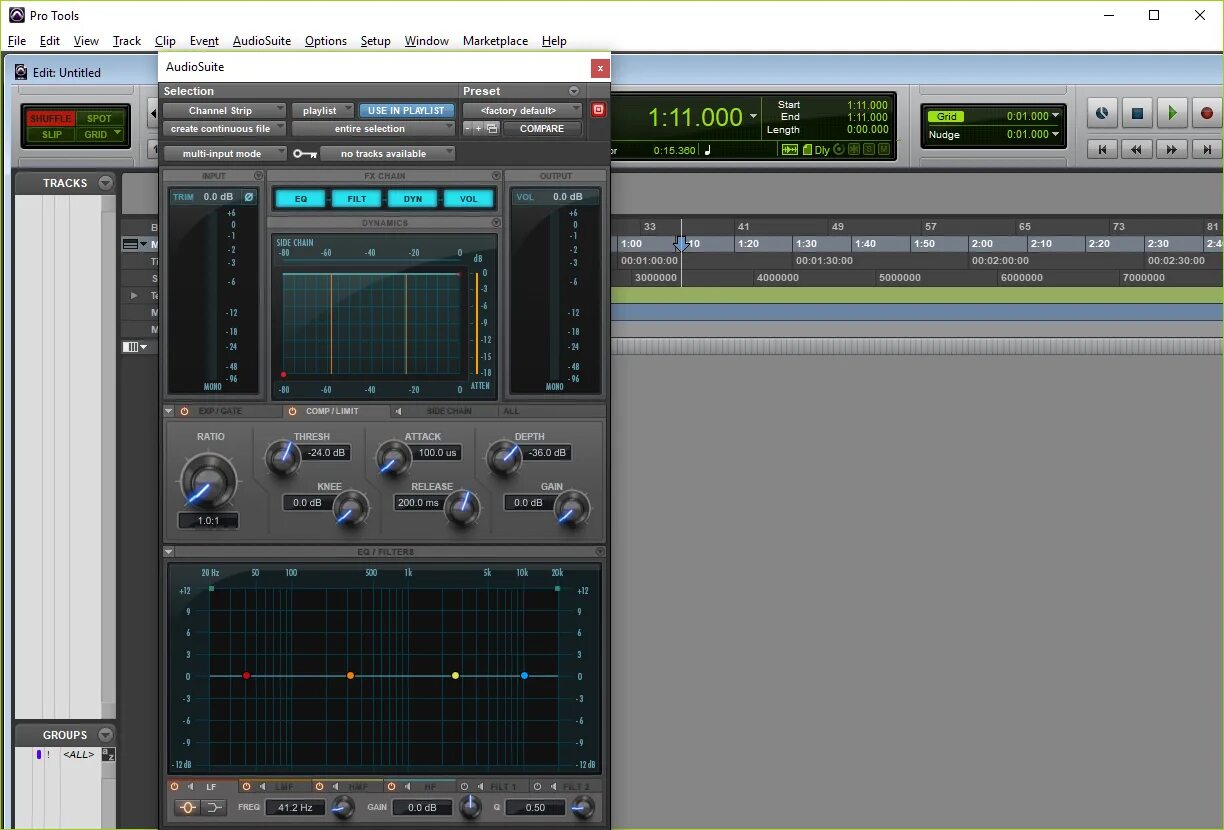The width and height of the screenshot is (1224, 830).
Task: Open the File menu
Action: pyautogui.click(x=17, y=41)
